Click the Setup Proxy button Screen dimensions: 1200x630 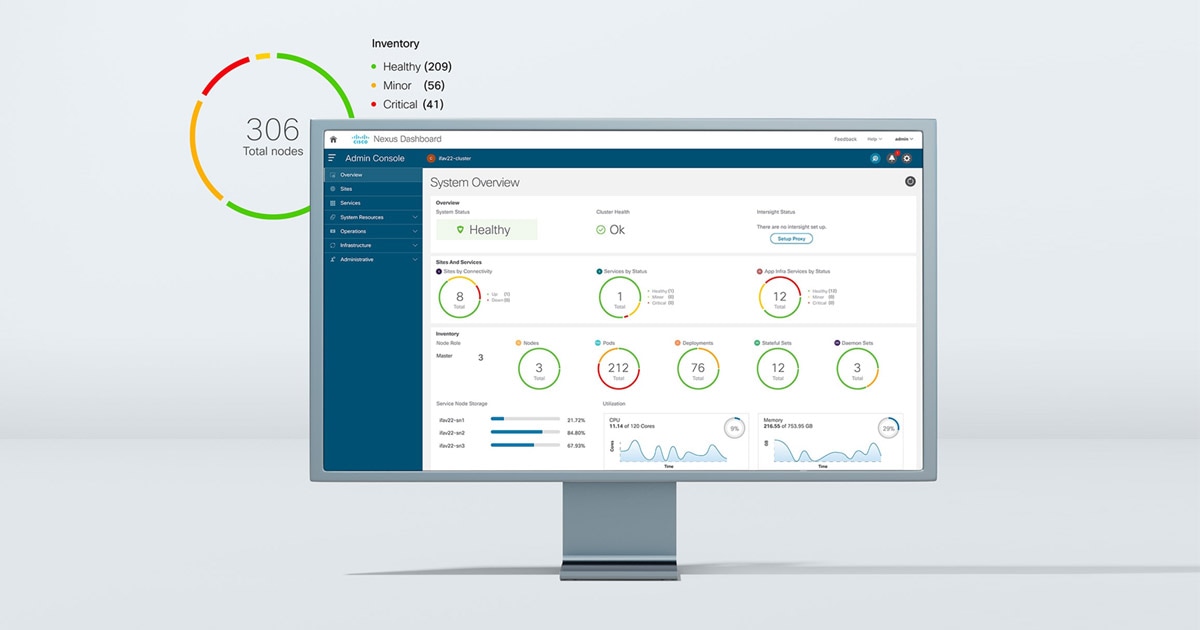791,239
